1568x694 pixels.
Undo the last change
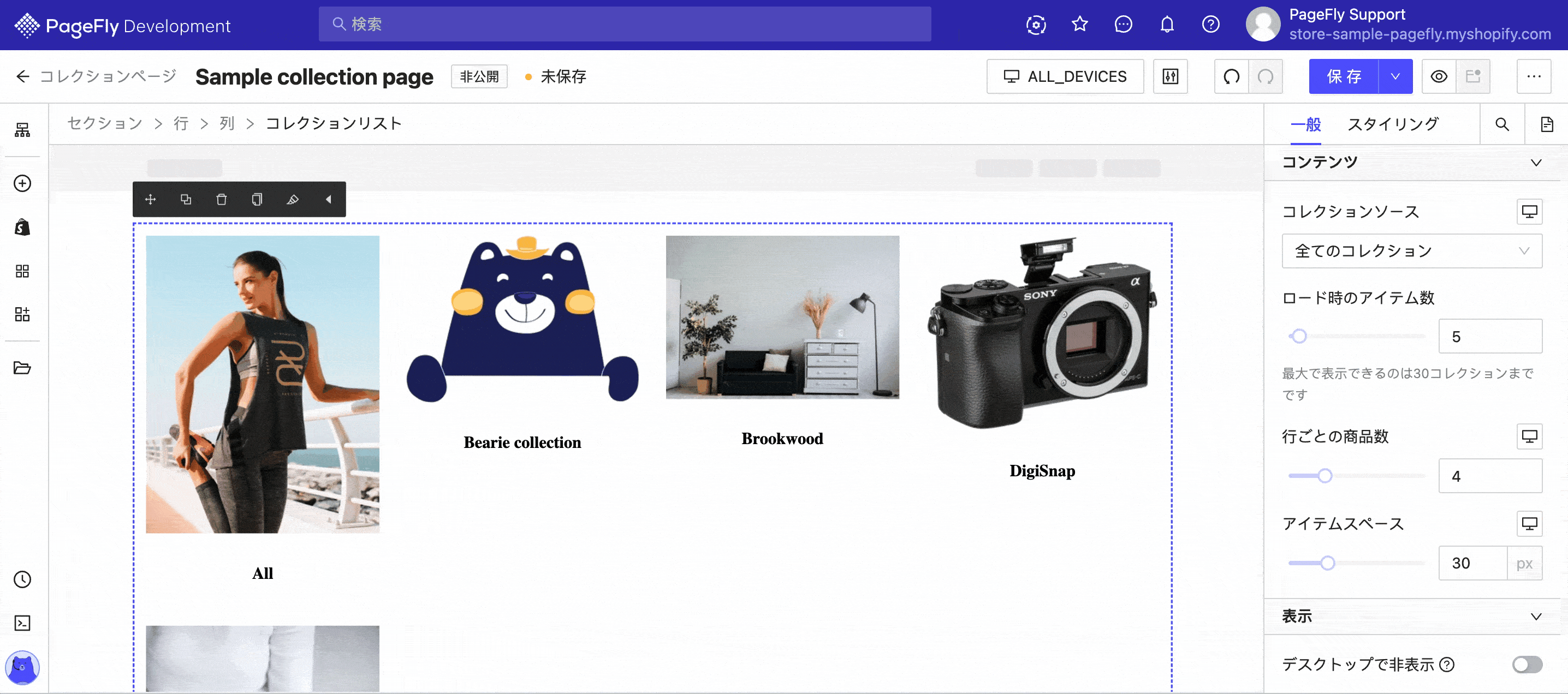(x=1231, y=76)
